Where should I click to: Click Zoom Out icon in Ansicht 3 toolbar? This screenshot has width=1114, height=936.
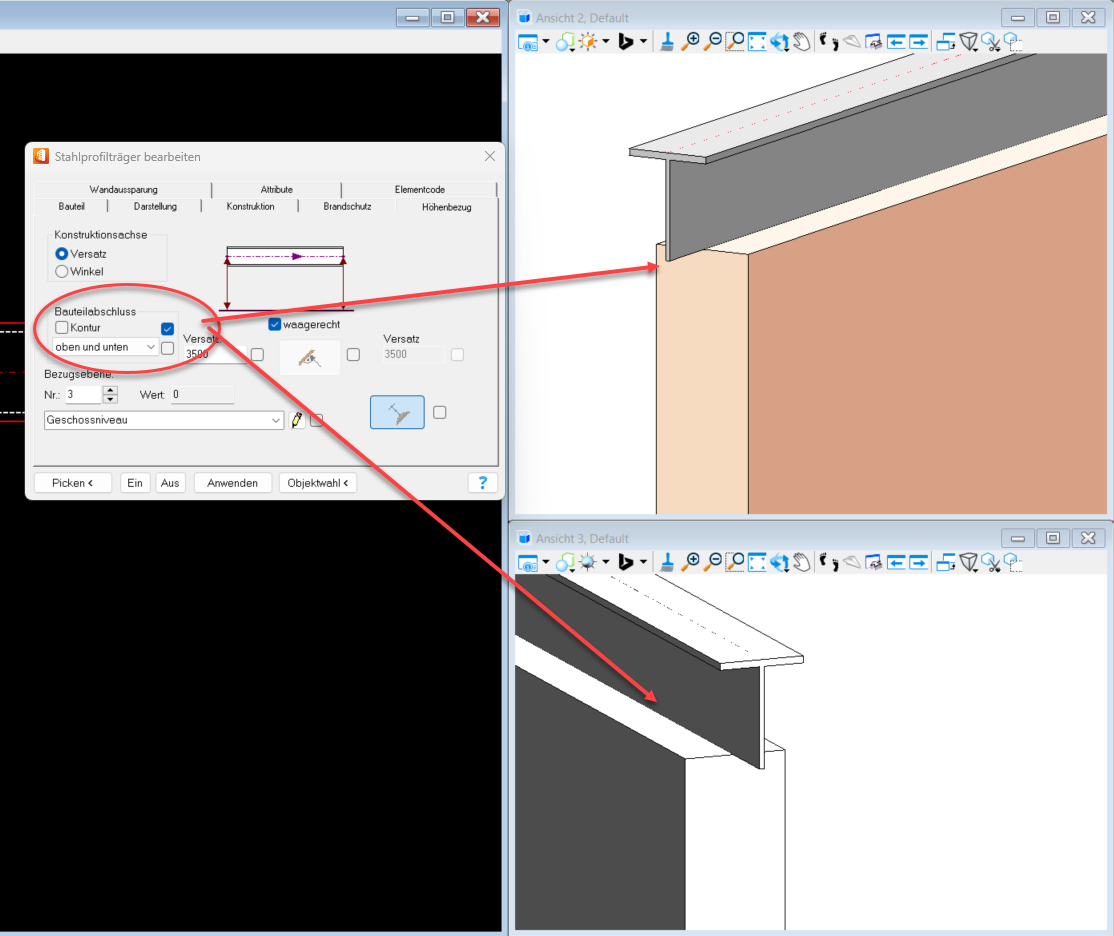click(712, 564)
